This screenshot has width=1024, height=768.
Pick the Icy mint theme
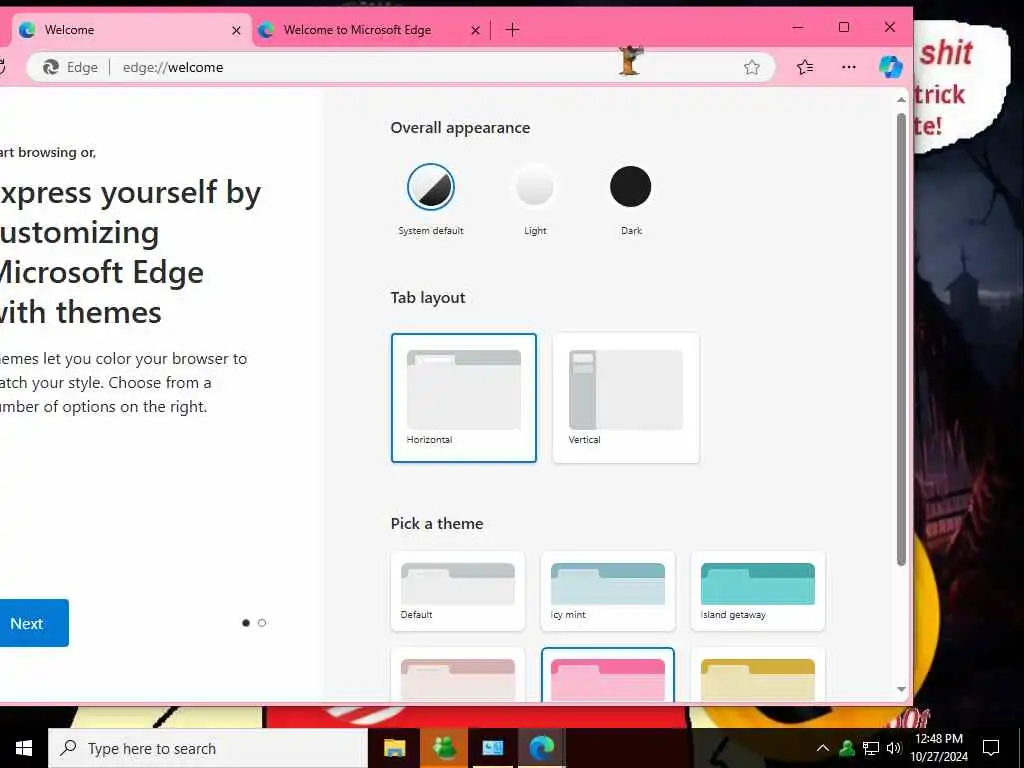(608, 591)
